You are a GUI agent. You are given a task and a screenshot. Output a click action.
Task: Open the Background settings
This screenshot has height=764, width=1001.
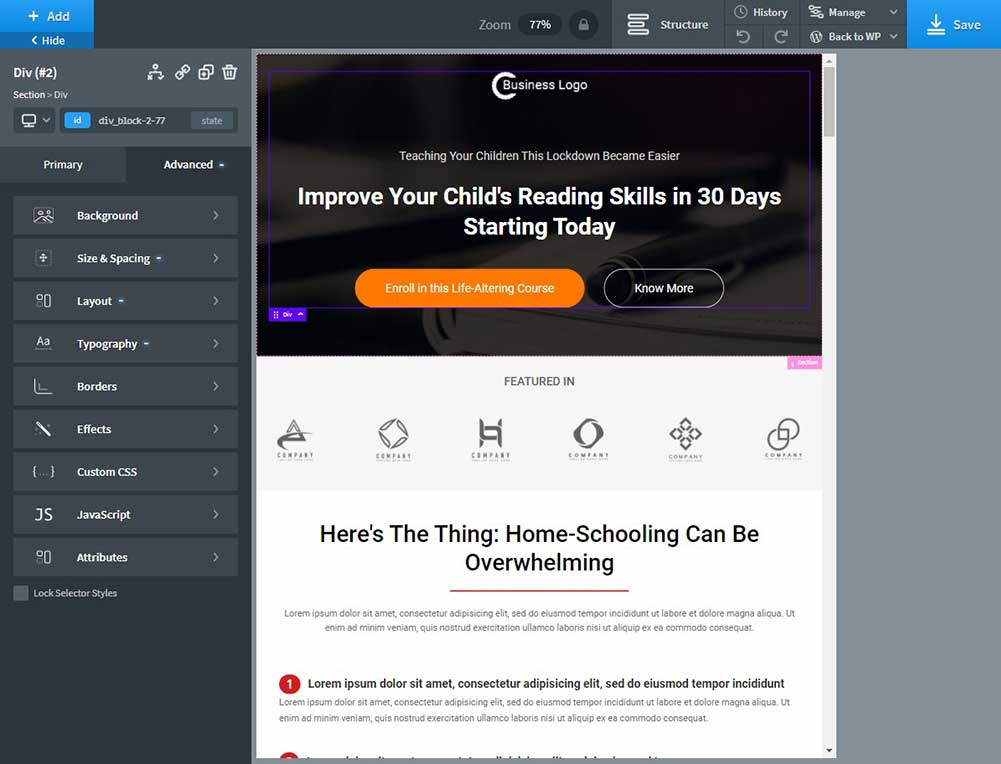pyautogui.click(x=125, y=216)
